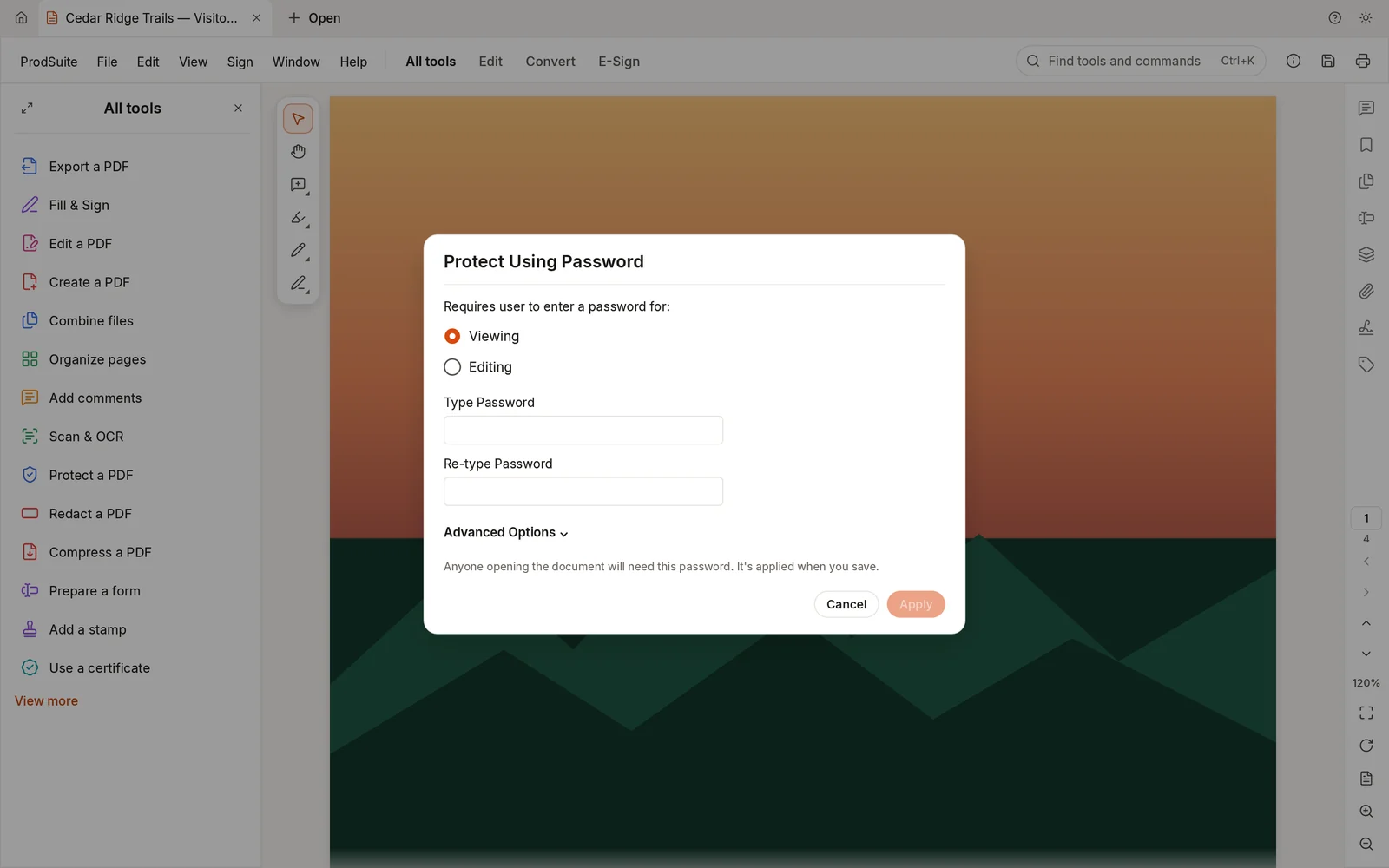Open the Comments pane icon

pos(1366,108)
